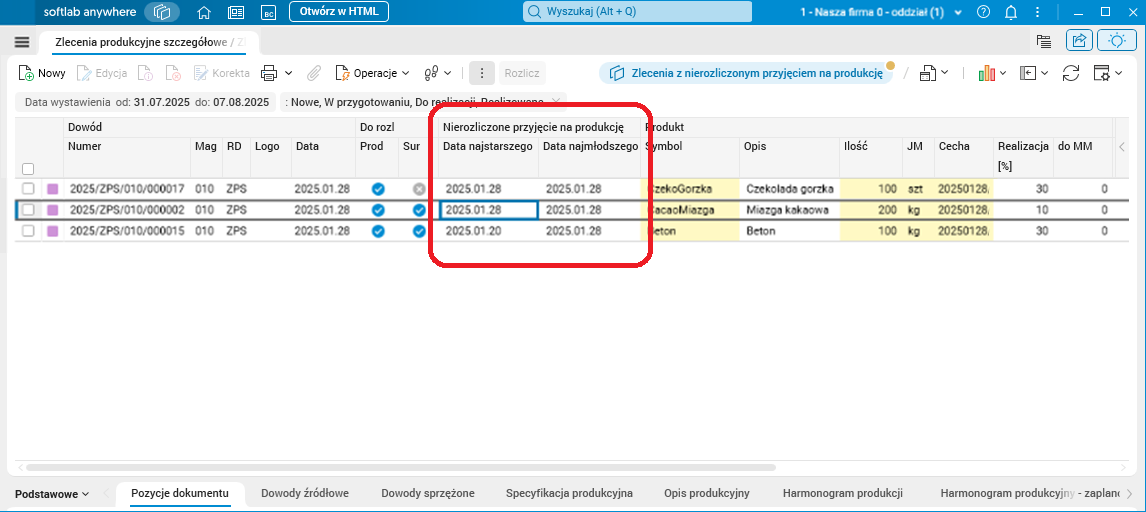The width and height of the screenshot is (1146, 512).
Task: Create a new document with Nowy
Action: point(42,73)
